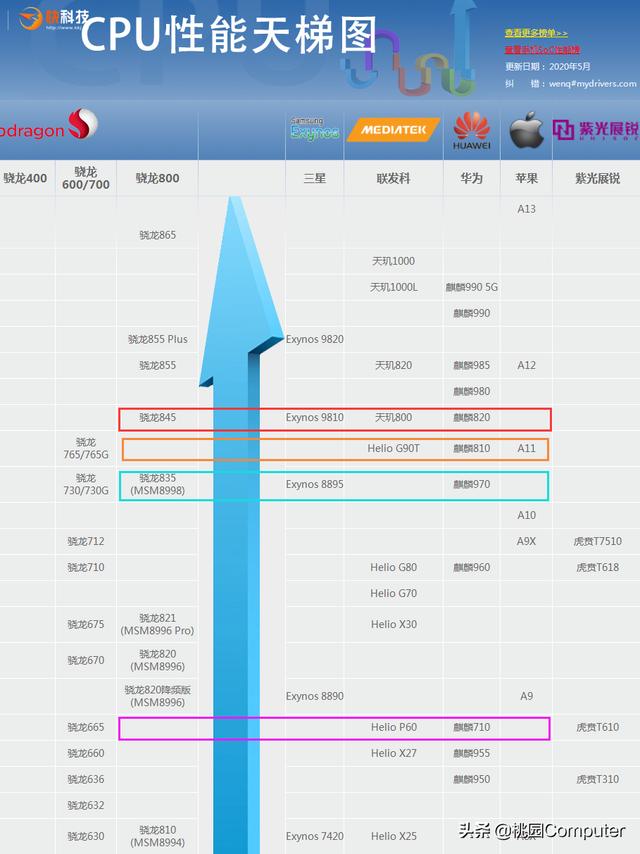The image size is (640, 854).
Task: Click the 更新日期 2020年5月 text
Action: tap(547, 66)
